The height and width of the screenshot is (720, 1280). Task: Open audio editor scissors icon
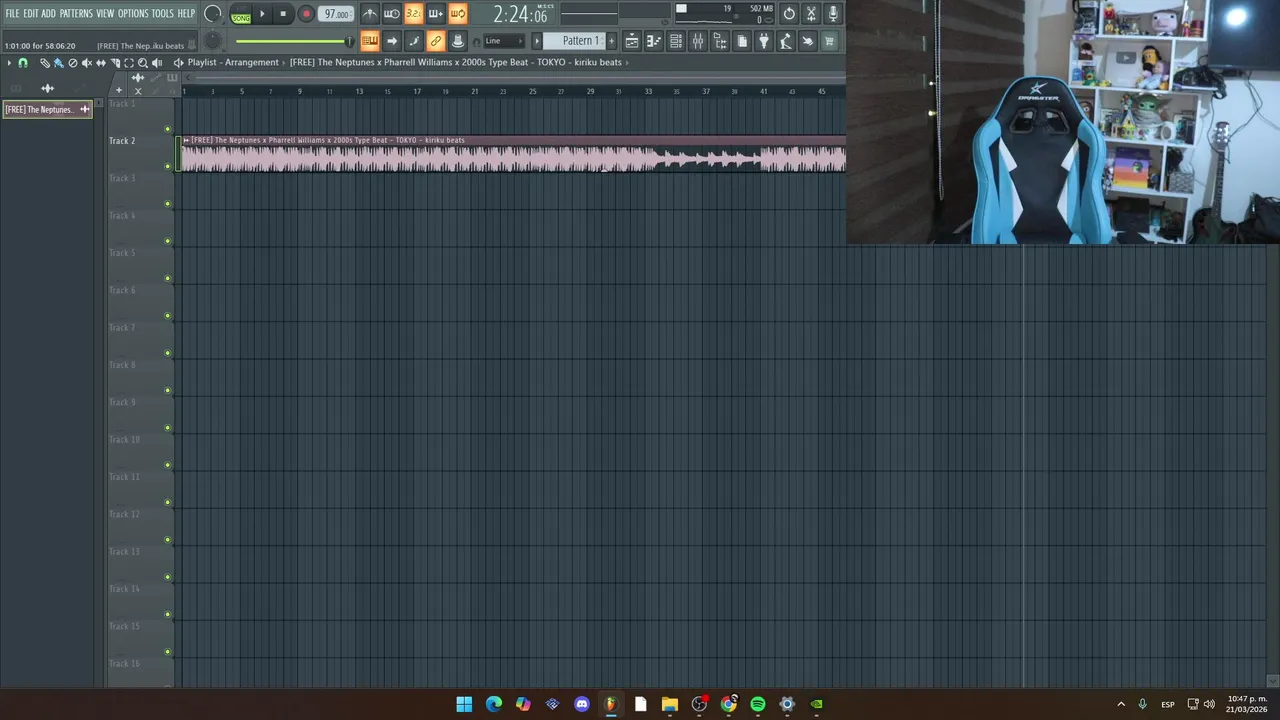[x=811, y=14]
